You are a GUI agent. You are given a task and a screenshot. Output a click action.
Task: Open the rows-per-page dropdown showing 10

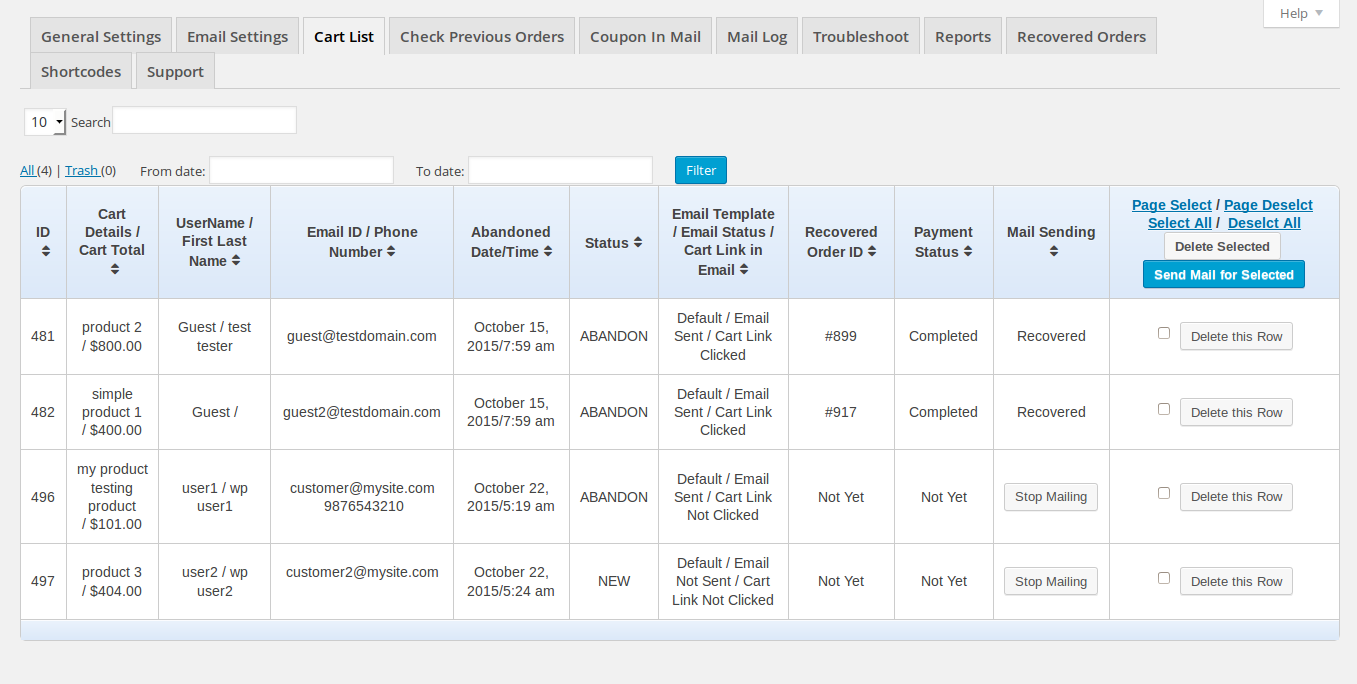click(45, 122)
